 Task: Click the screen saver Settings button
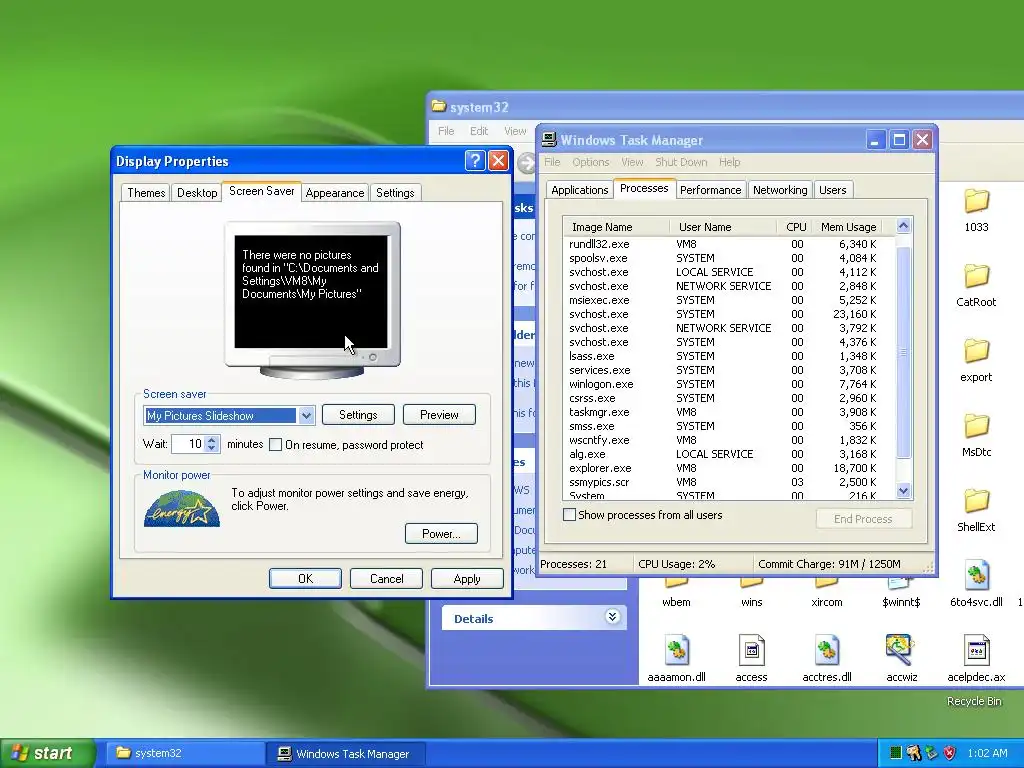pyautogui.click(x=358, y=415)
